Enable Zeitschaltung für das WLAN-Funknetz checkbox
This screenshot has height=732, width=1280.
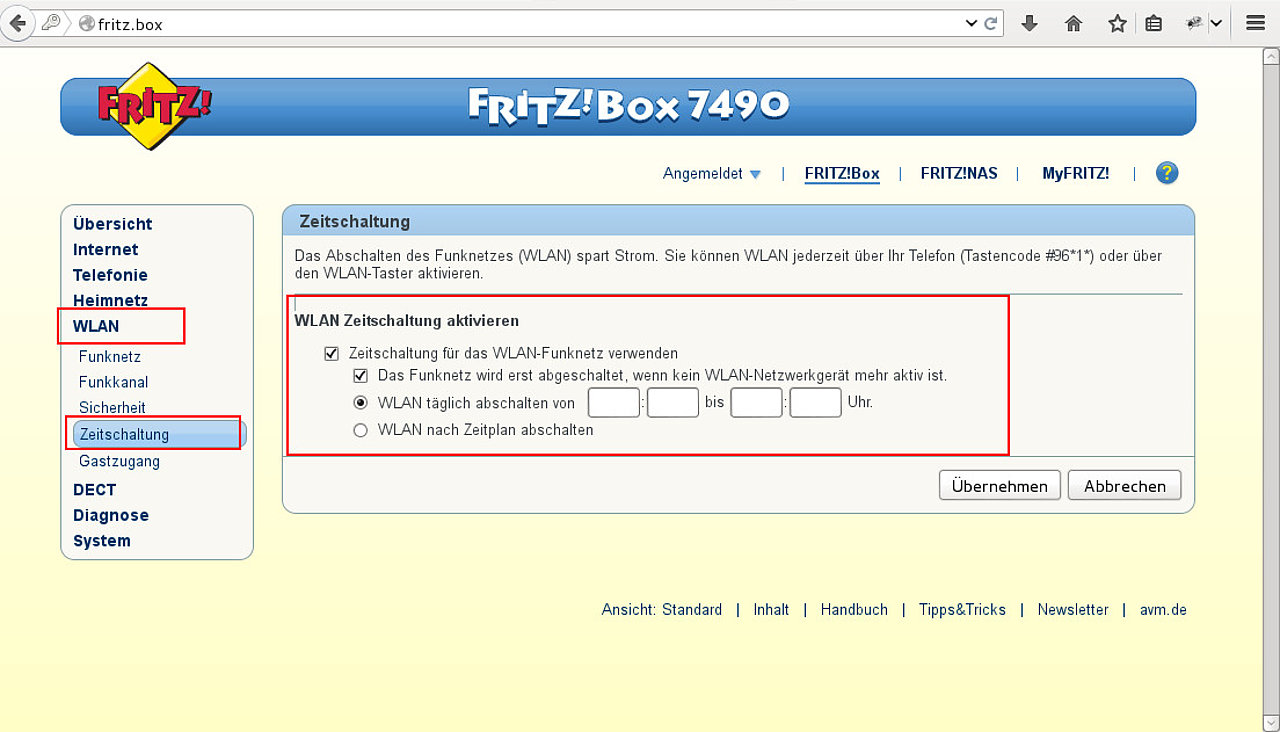point(332,353)
